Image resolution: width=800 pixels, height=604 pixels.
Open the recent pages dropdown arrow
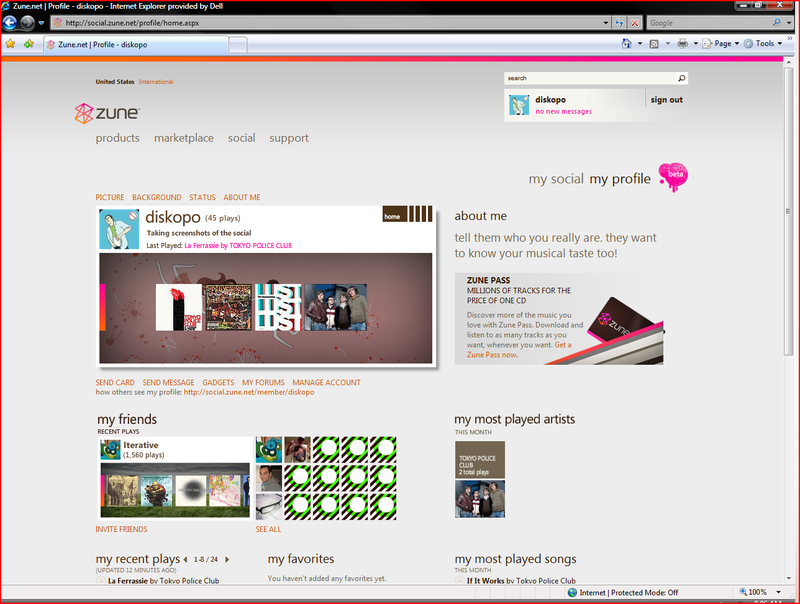pyautogui.click(x=41, y=23)
